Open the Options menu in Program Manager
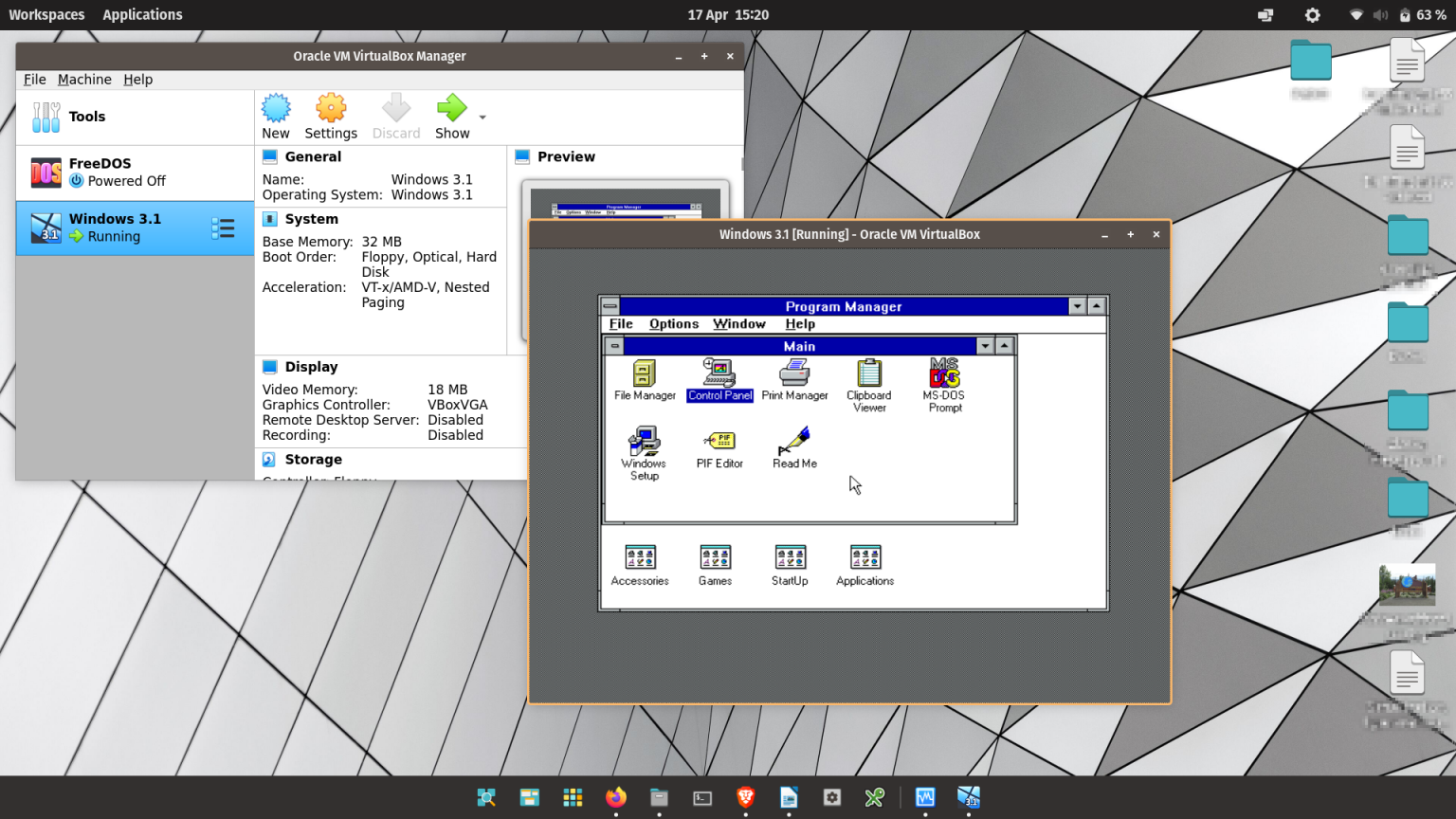 (673, 323)
